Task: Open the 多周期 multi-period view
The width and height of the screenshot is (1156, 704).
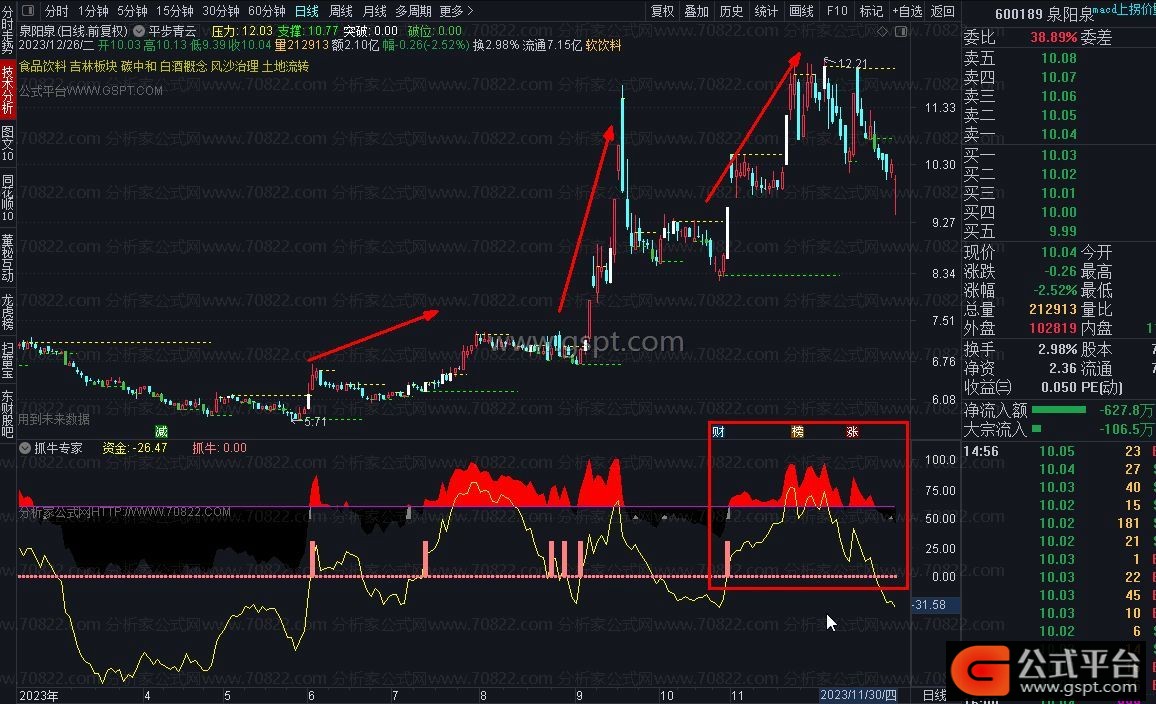Action: pyautogui.click(x=414, y=11)
